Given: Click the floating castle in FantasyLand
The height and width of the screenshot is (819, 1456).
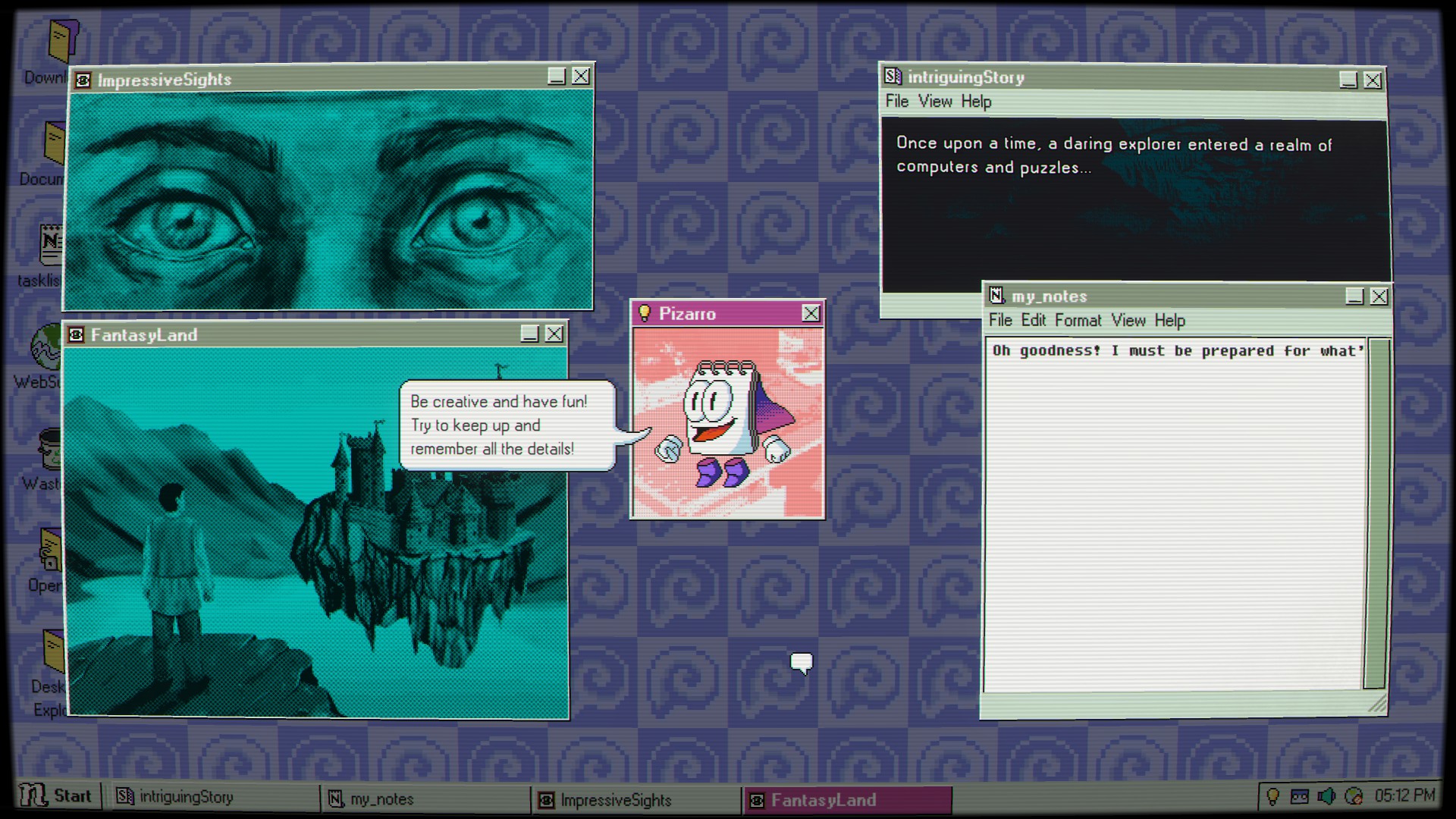Looking at the screenshot, I should (413, 531).
